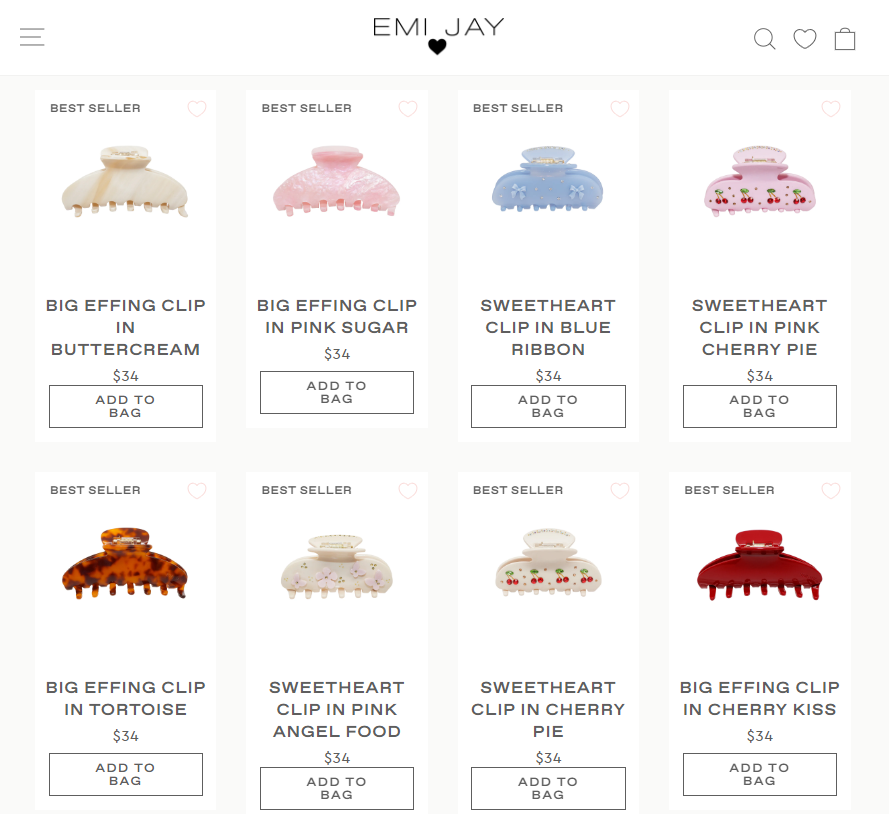This screenshot has width=889, height=814.
Task: Open the wishlist heart in header
Action: point(805,39)
